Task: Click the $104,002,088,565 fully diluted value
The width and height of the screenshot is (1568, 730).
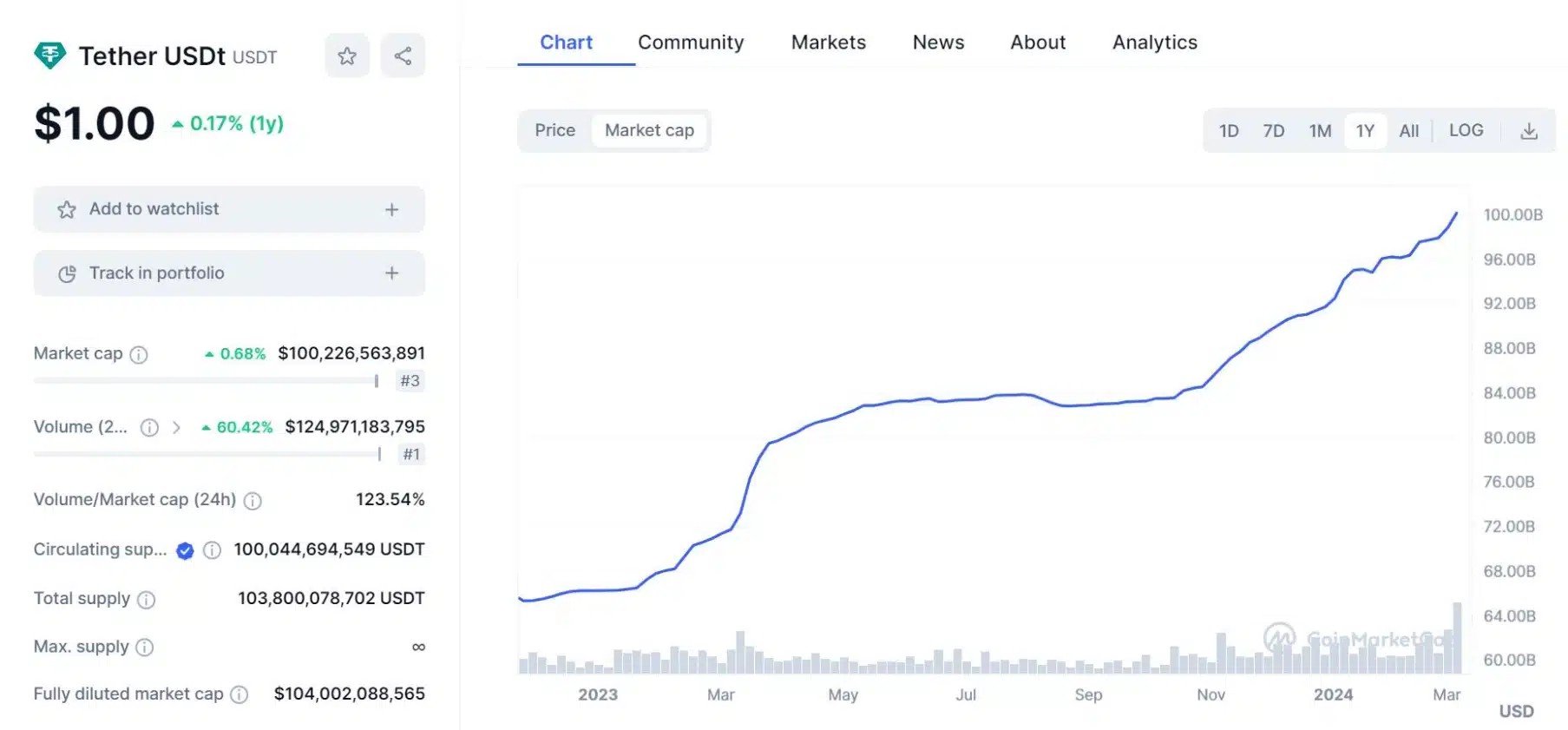Action: [x=350, y=694]
